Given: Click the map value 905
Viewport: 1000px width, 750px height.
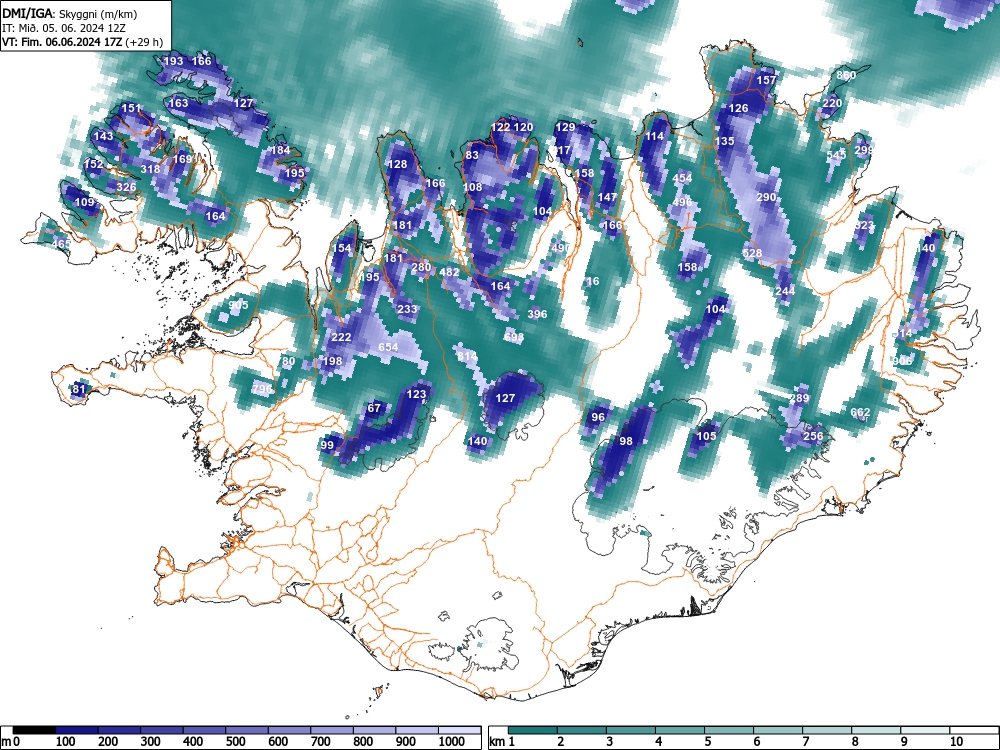Looking at the screenshot, I should (239, 305).
